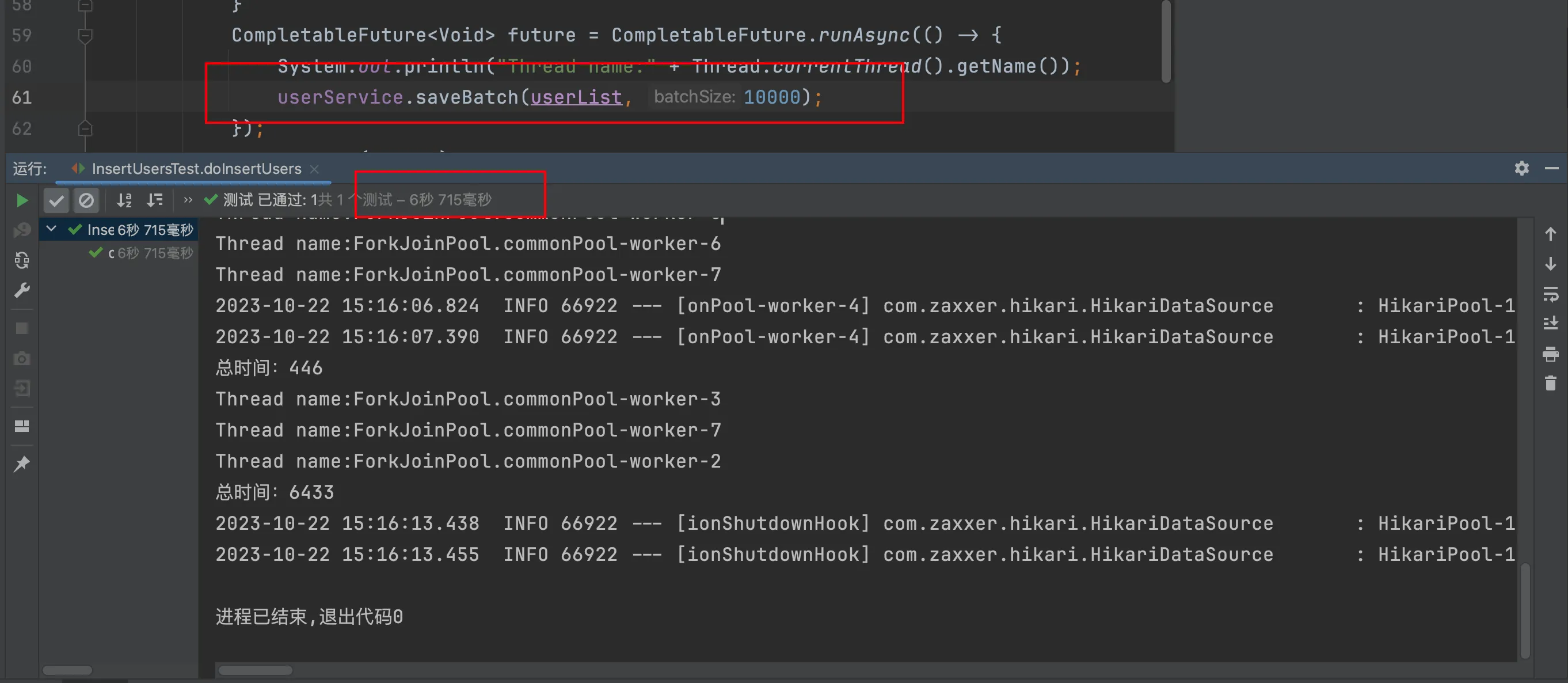Viewport: 1568px width, 683px height.
Task: Restore layout icon in the sidebar
Action: [x=22, y=426]
